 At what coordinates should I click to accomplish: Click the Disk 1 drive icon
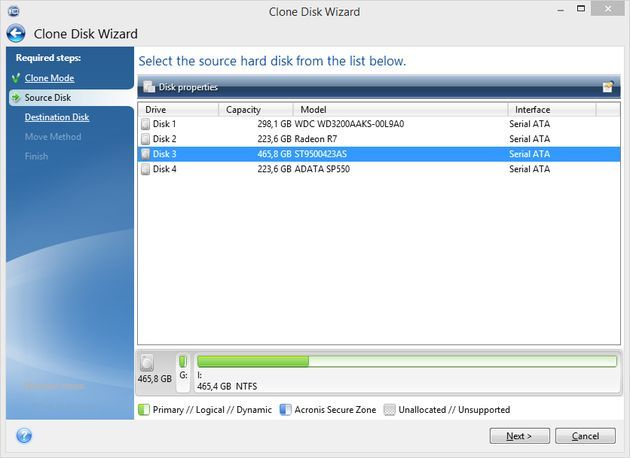(x=145, y=124)
